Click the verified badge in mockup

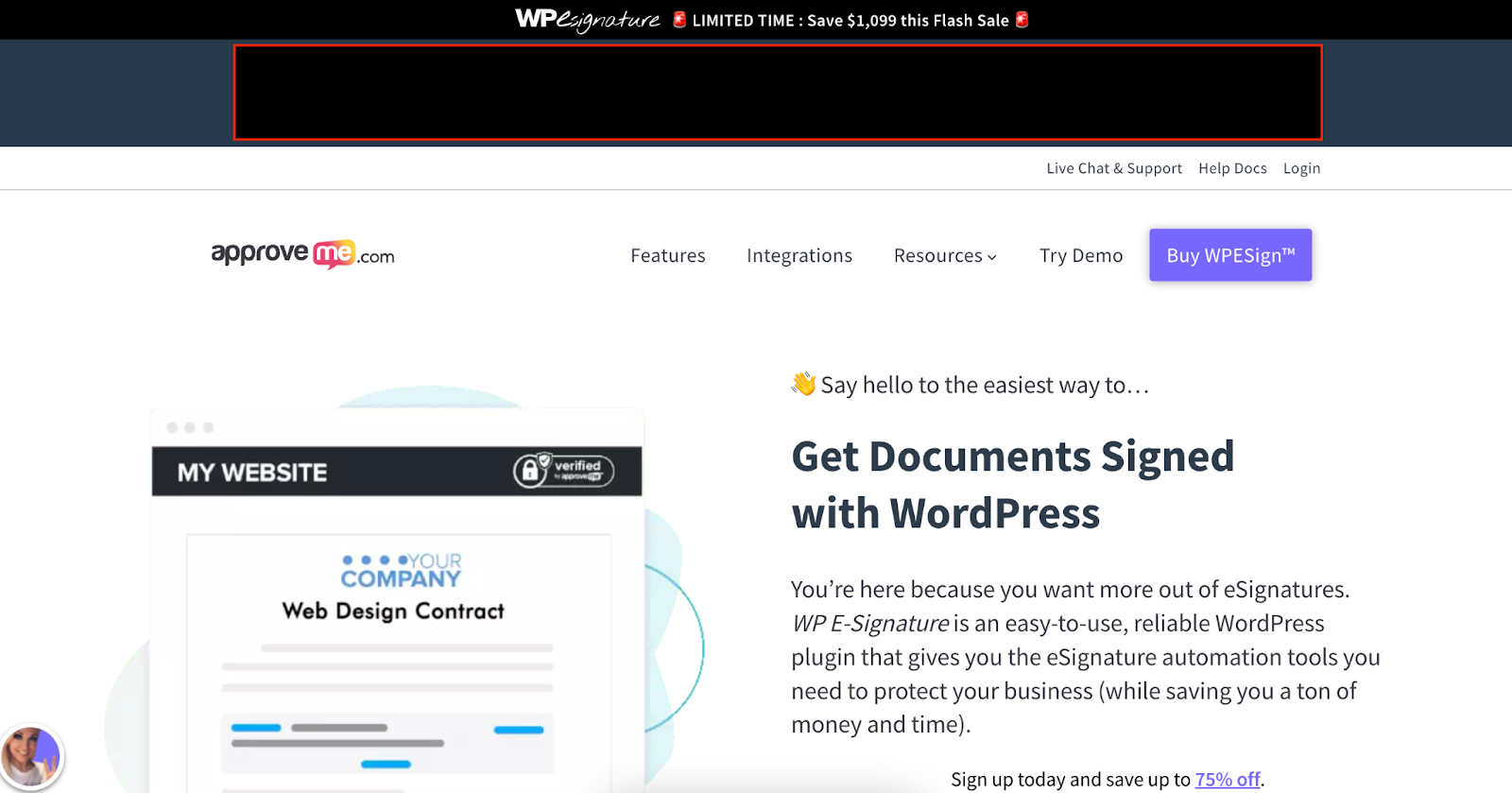tap(564, 470)
